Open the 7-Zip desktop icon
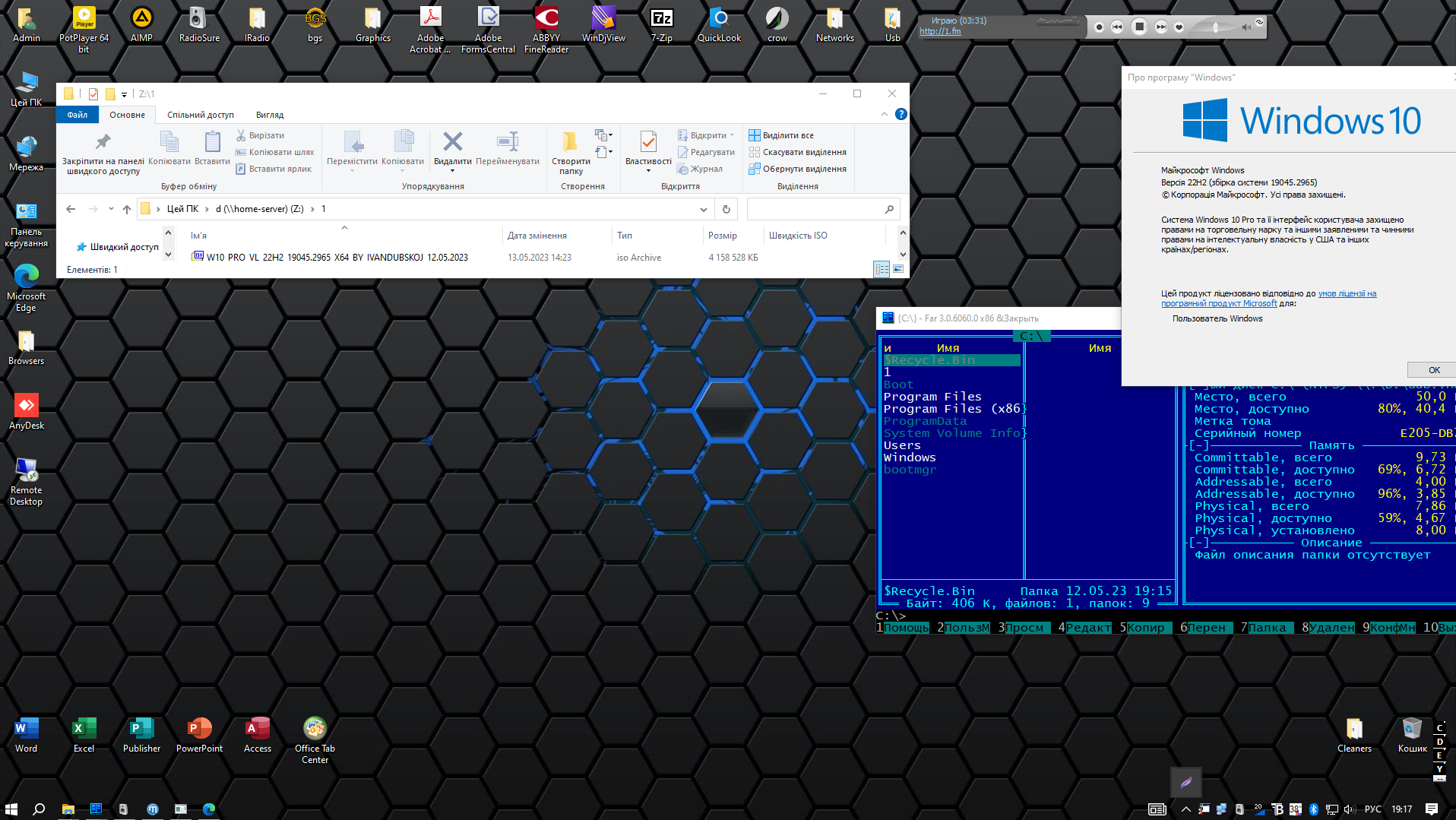The width and height of the screenshot is (1456, 820). (661, 18)
